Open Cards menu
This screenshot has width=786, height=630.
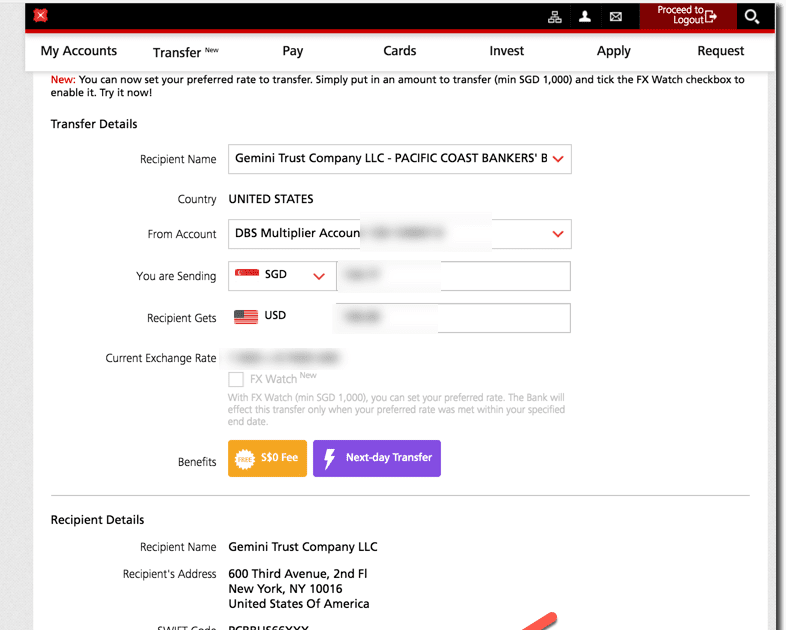pyautogui.click(x=400, y=51)
